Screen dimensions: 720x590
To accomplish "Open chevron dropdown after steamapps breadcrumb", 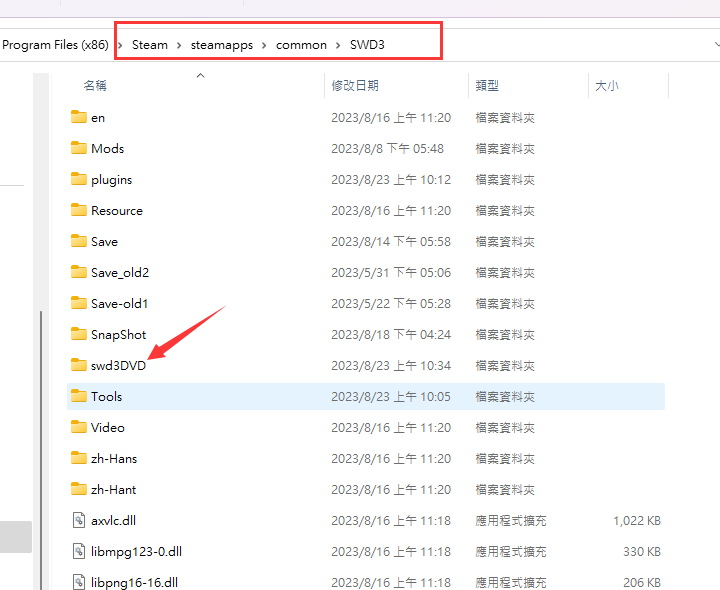I will pos(264,45).
